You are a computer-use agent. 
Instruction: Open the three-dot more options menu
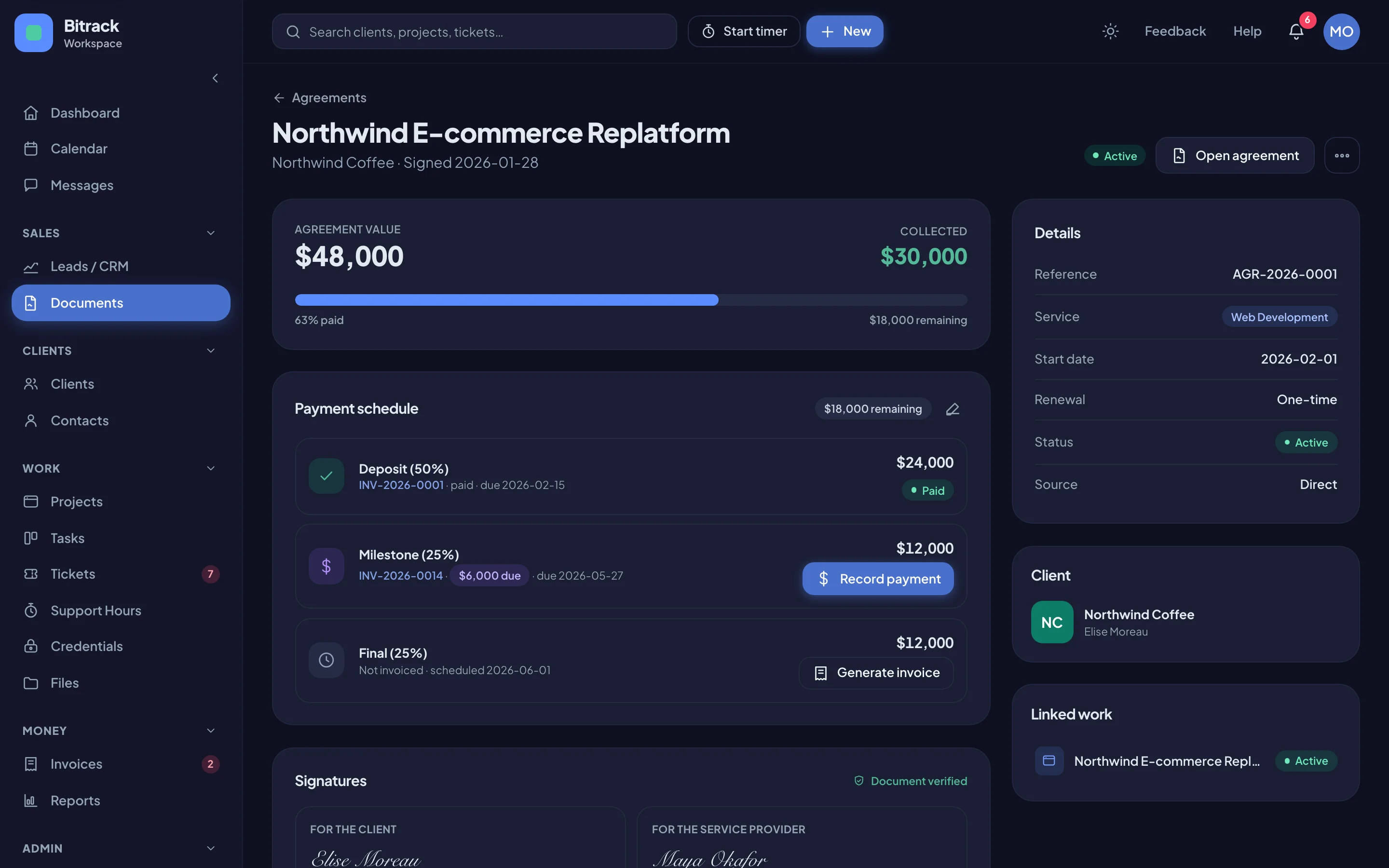[x=1341, y=156]
